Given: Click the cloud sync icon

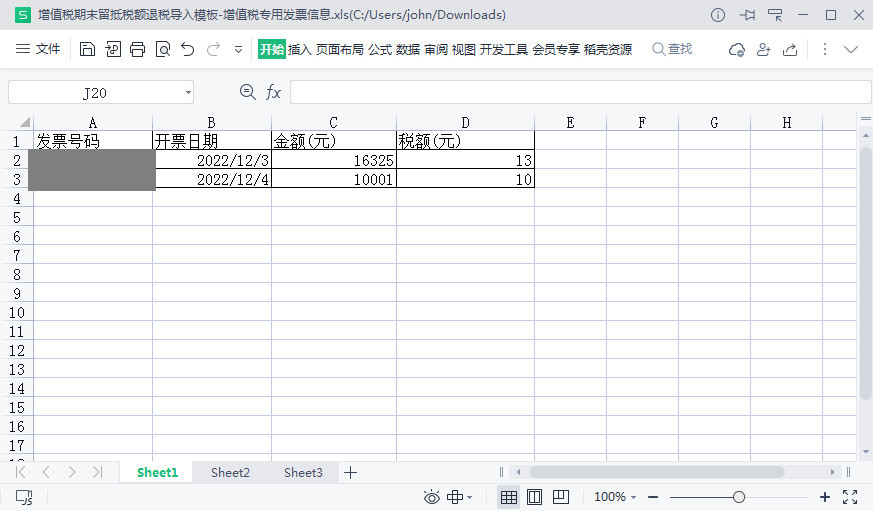Looking at the screenshot, I should point(737,49).
